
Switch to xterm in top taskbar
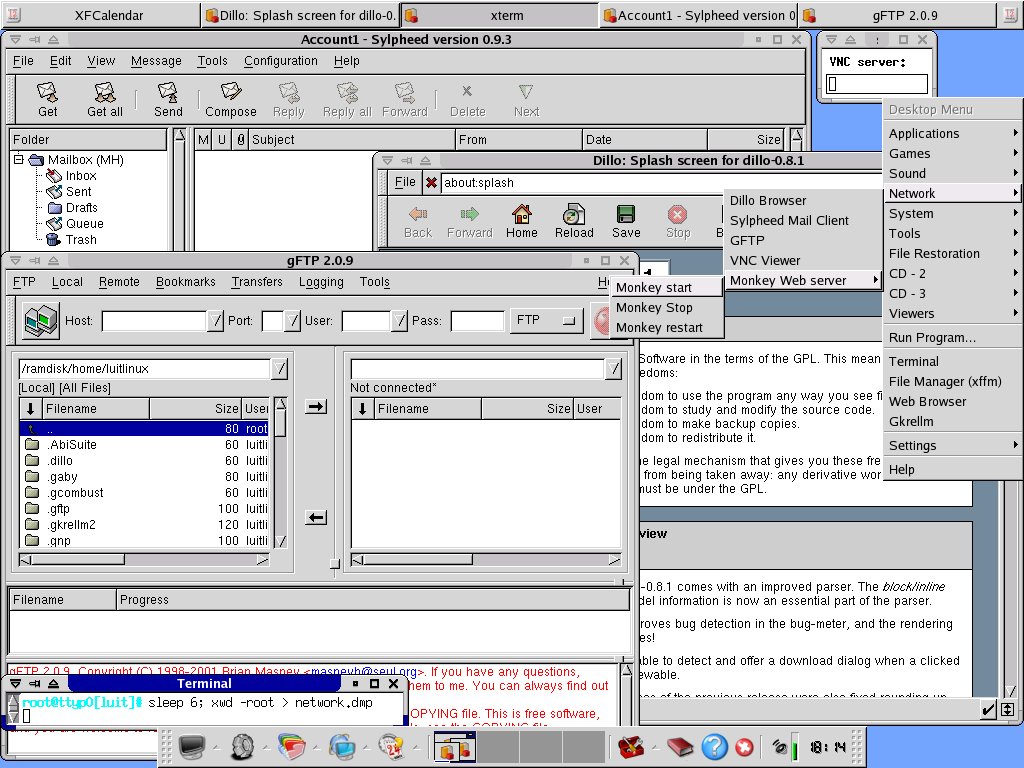click(500, 15)
